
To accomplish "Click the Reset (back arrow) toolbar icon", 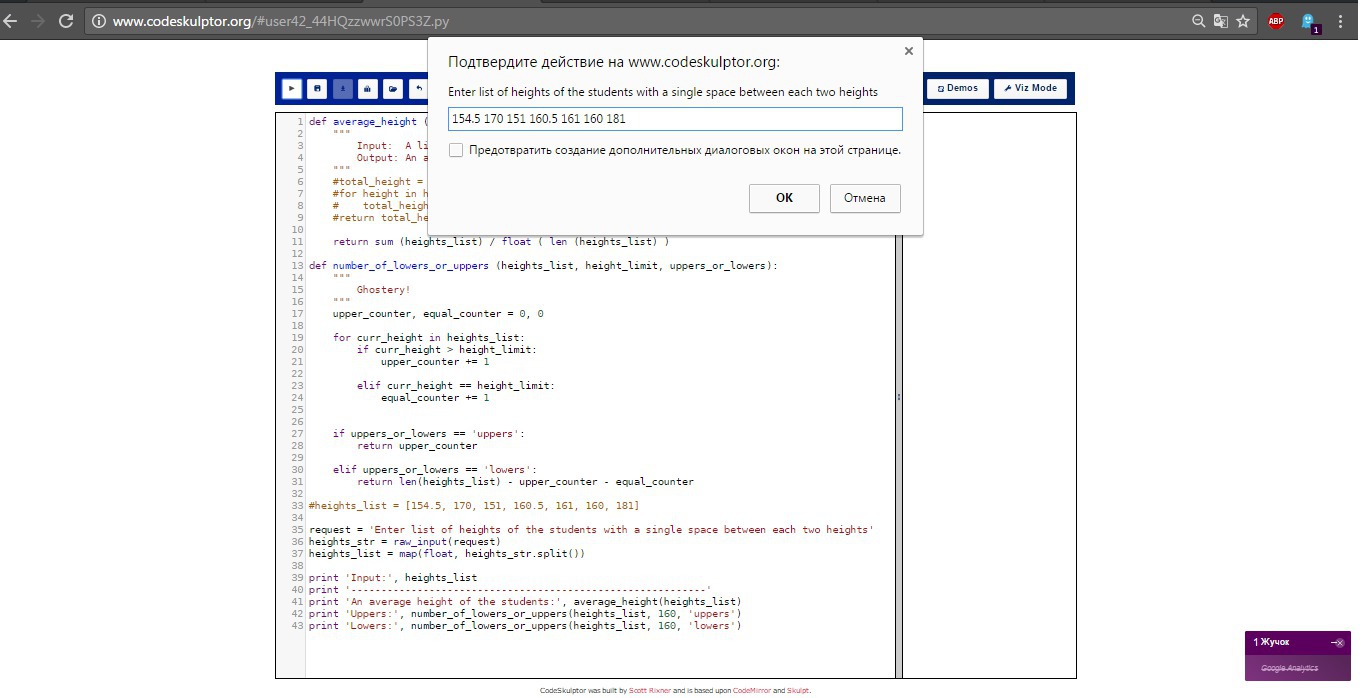I will (x=419, y=88).
